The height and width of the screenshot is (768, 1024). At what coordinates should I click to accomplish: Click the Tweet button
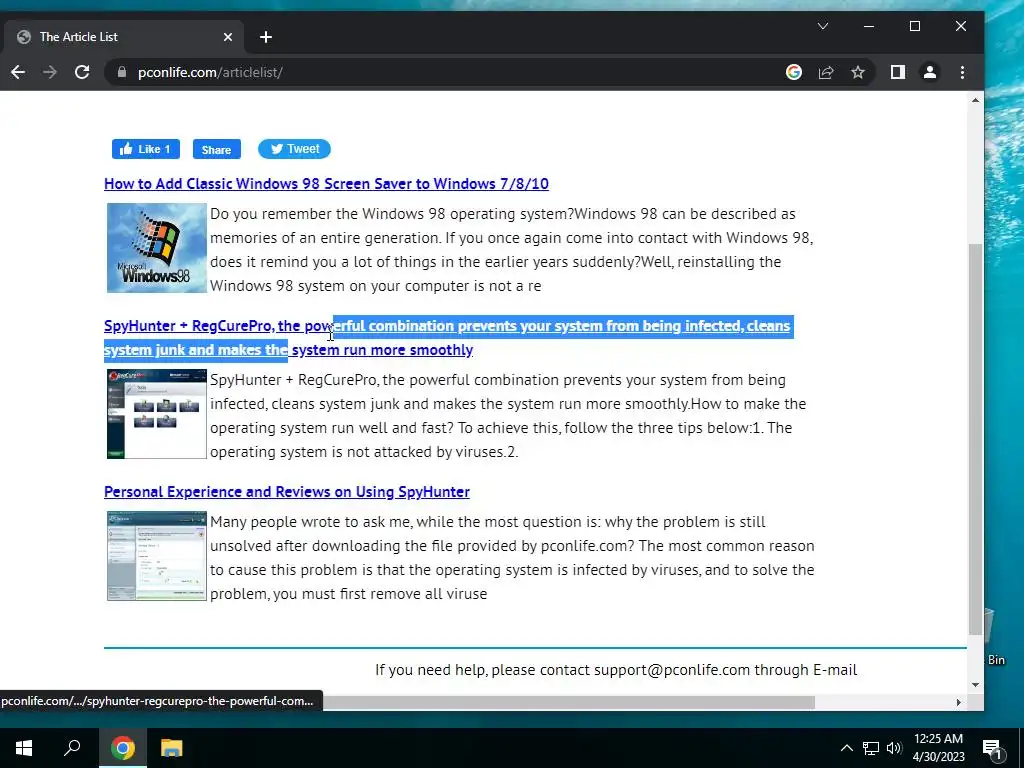point(295,149)
